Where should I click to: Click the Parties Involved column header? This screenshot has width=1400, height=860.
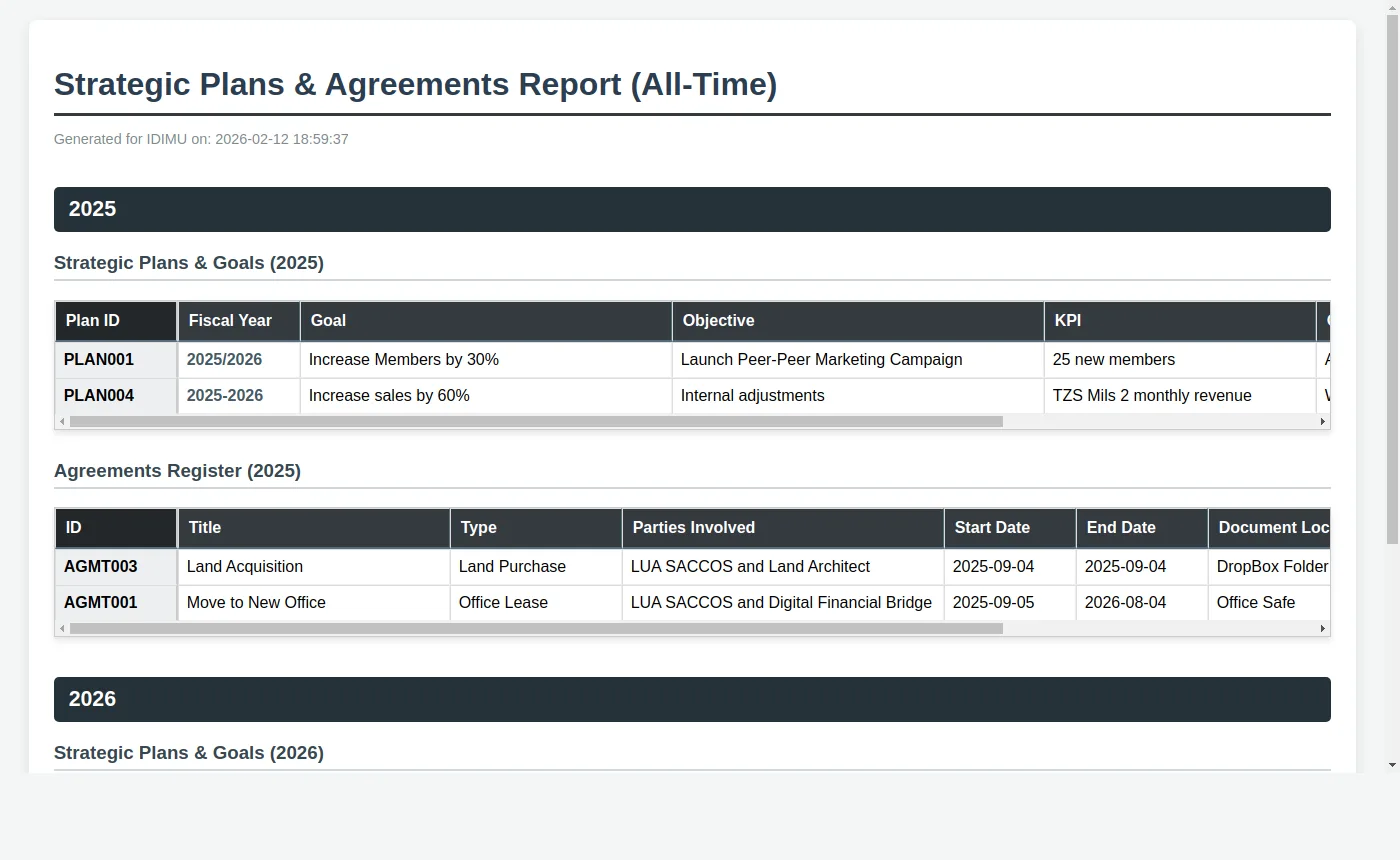click(783, 528)
